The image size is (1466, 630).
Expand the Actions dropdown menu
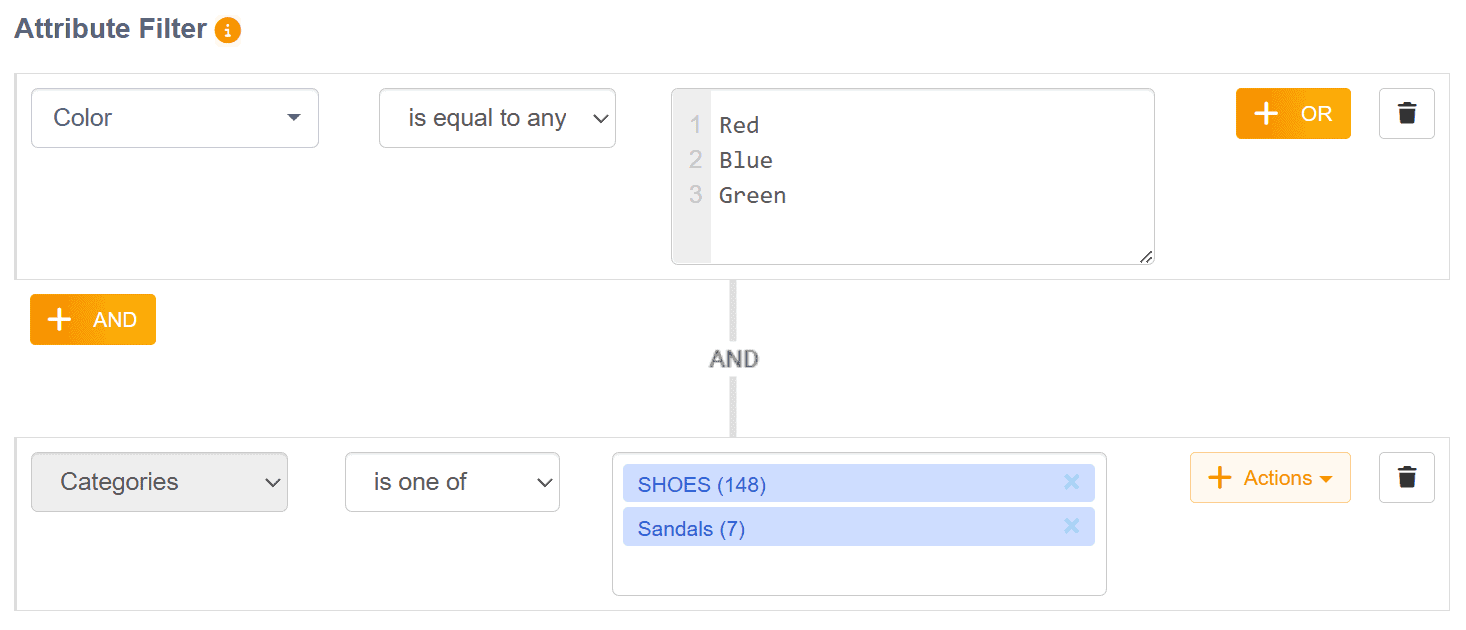click(1270, 478)
